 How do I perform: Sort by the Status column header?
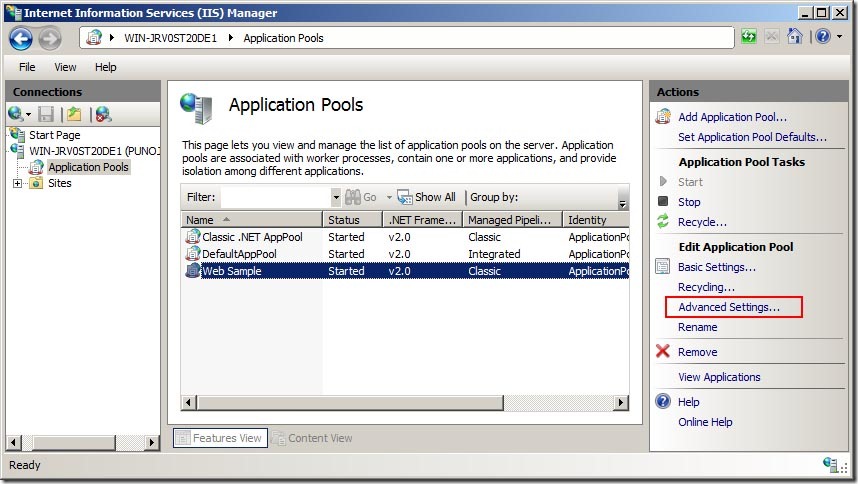tap(353, 220)
